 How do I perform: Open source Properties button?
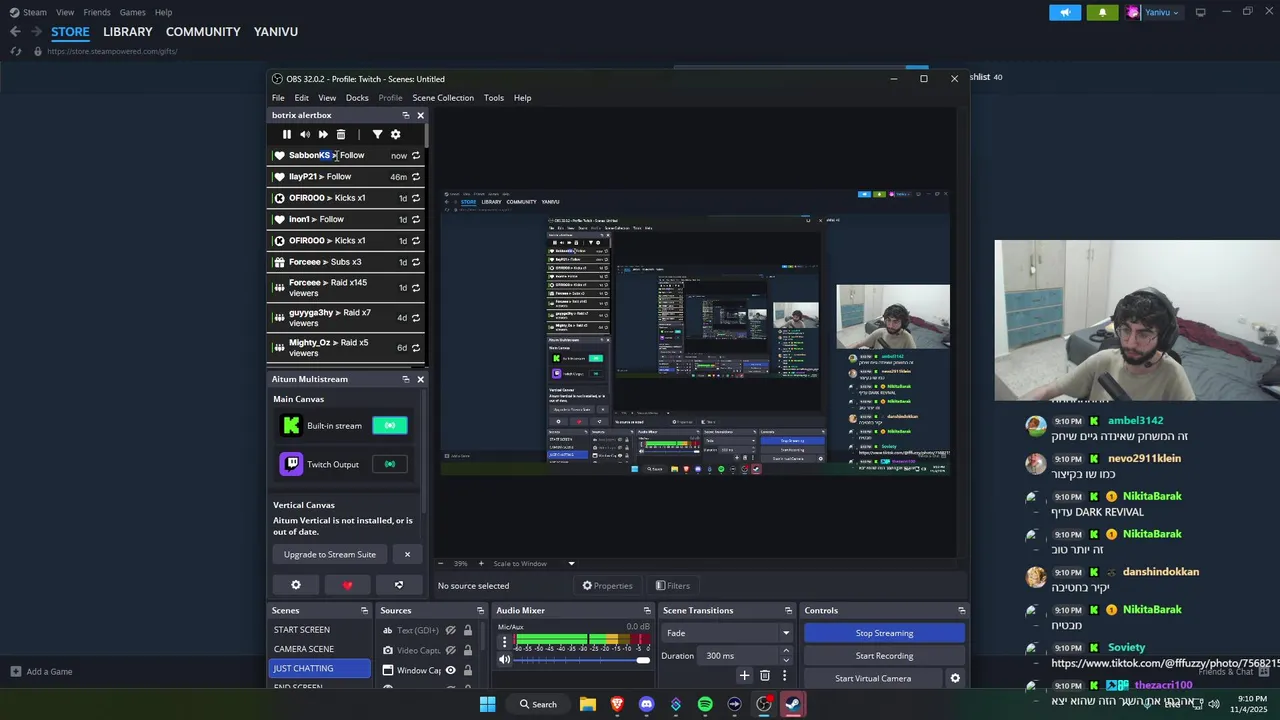608,586
